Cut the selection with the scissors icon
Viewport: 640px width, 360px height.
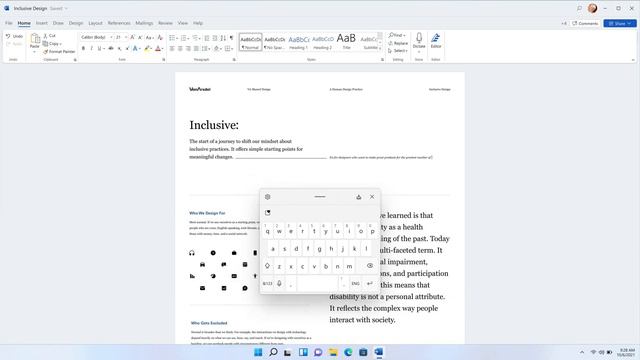pos(49,36)
